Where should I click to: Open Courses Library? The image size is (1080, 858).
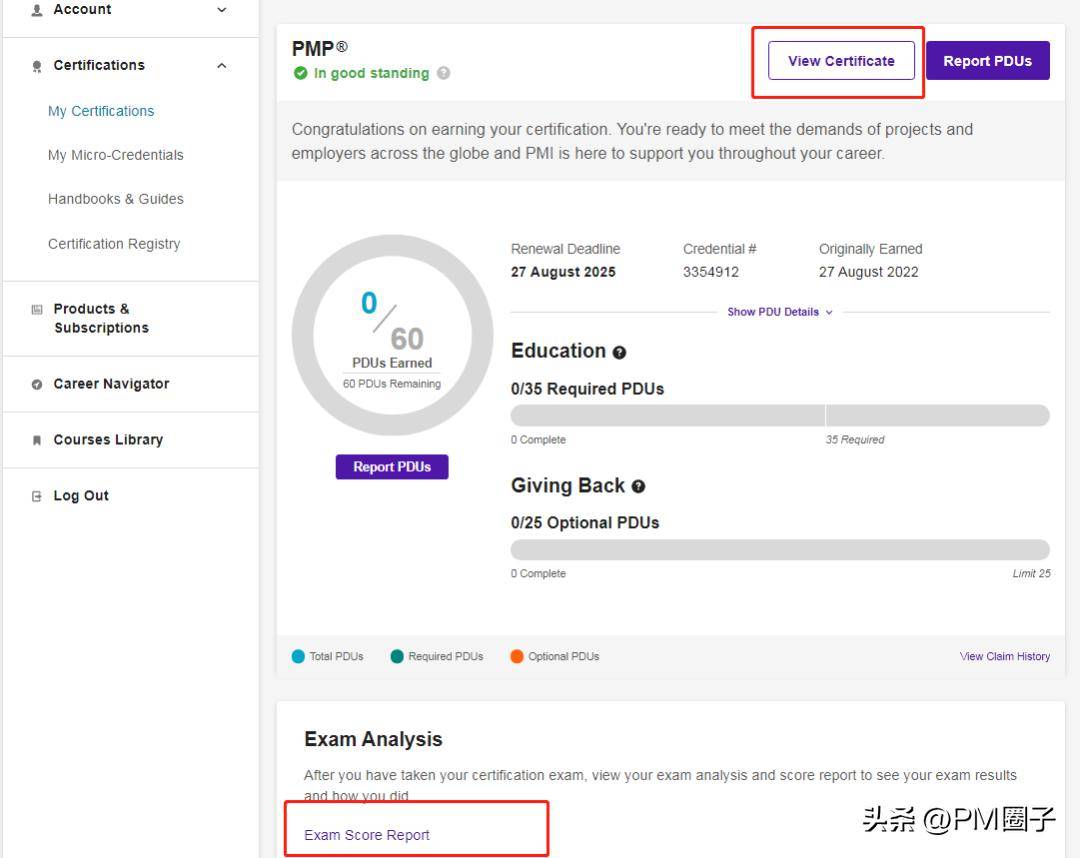point(108,439)
